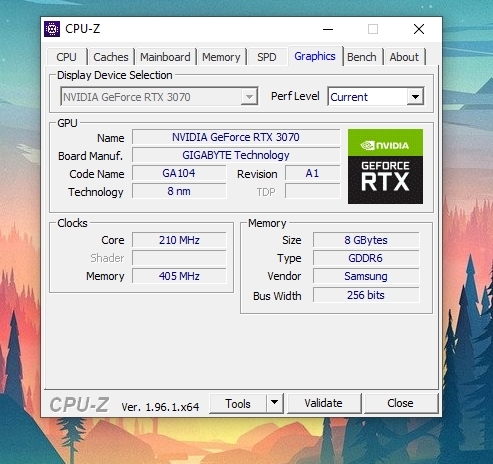Click the Ver. 1.96.1.x64 version text
493x464 pixels.
point(160,407)
